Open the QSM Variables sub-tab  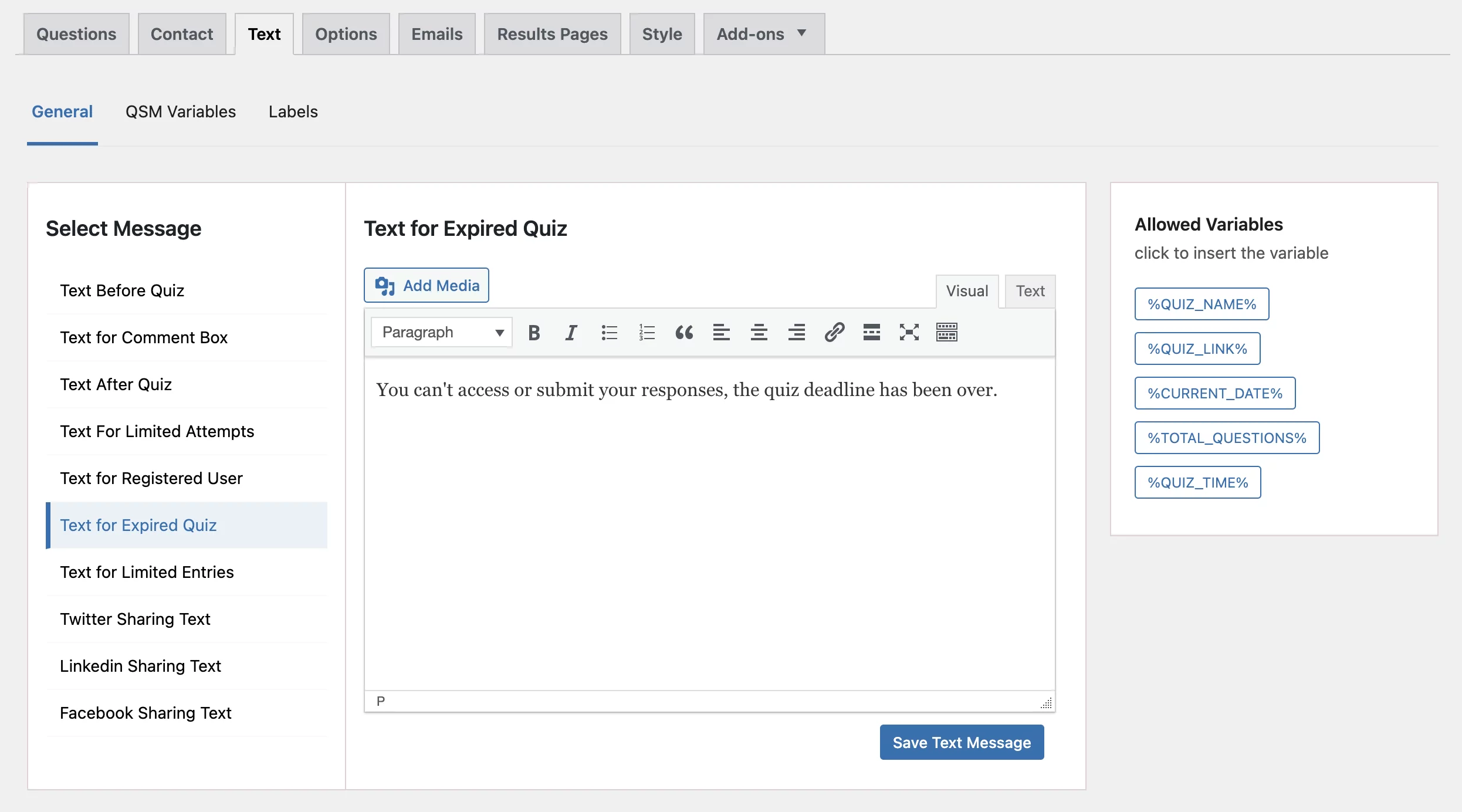coord(181,111)
